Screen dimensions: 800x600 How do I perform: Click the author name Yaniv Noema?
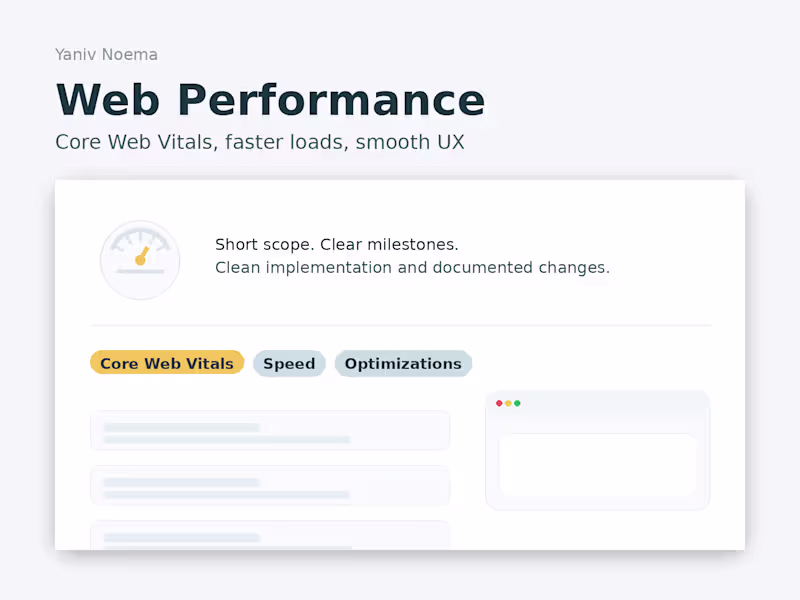[106, 54]
